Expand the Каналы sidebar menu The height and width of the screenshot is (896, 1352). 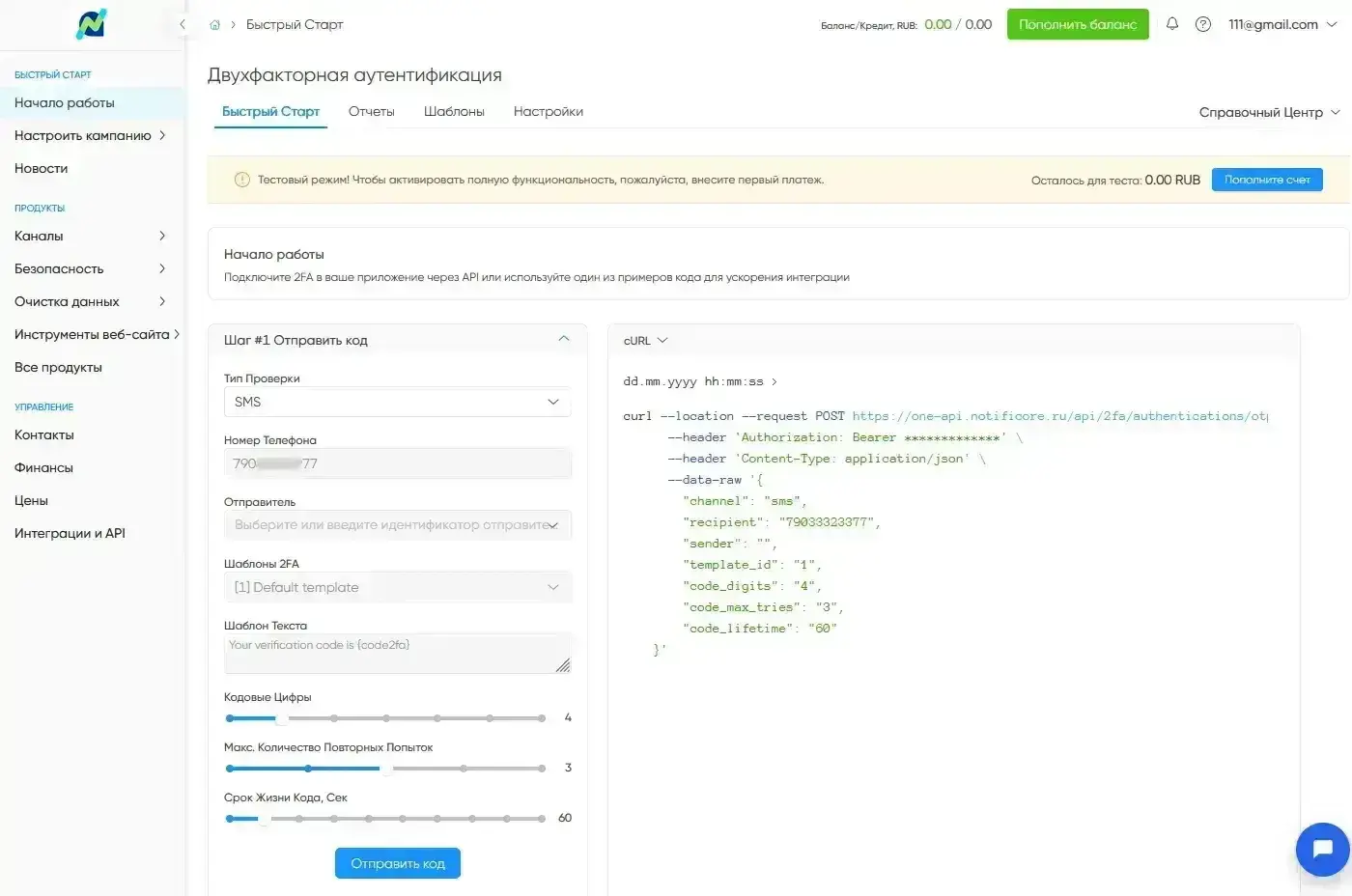(x=90, y=236)
